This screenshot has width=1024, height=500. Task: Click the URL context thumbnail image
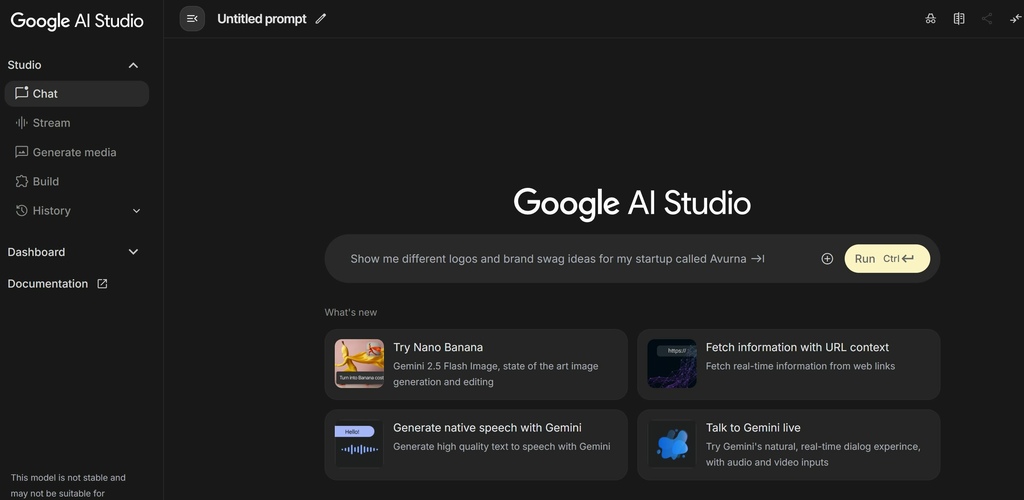click(672, 364)
